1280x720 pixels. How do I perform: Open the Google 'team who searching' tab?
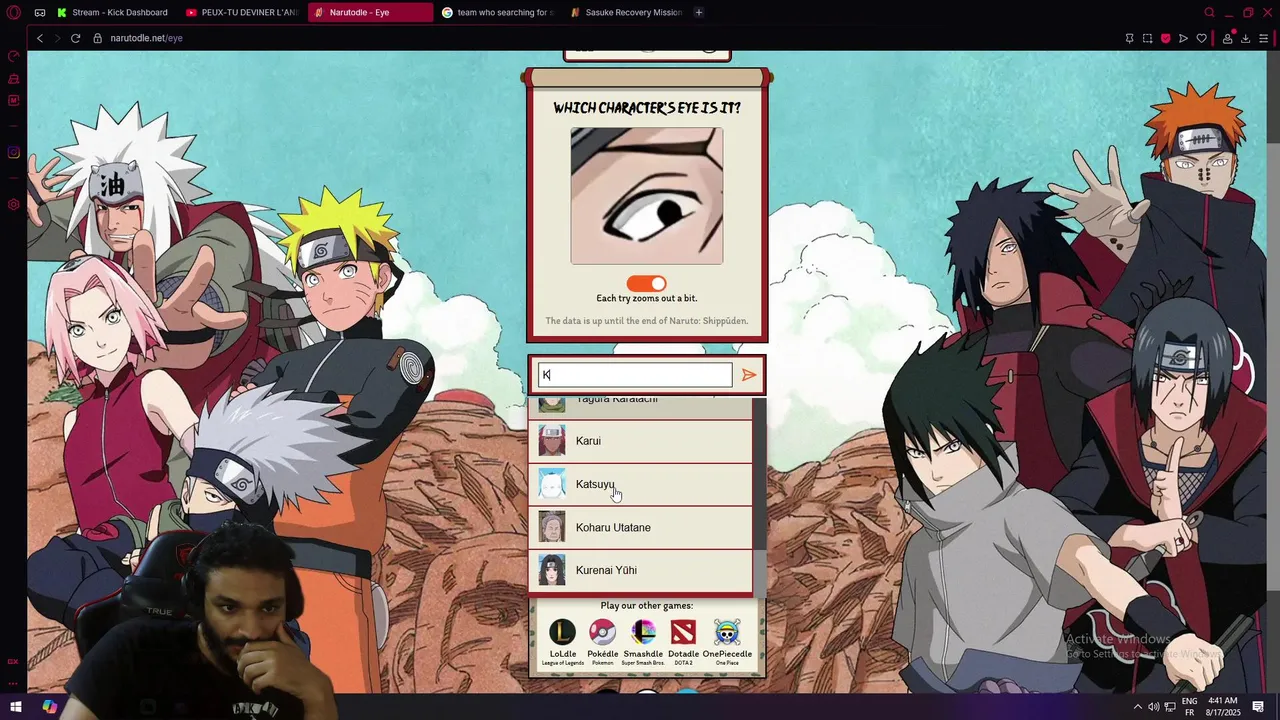499,12
